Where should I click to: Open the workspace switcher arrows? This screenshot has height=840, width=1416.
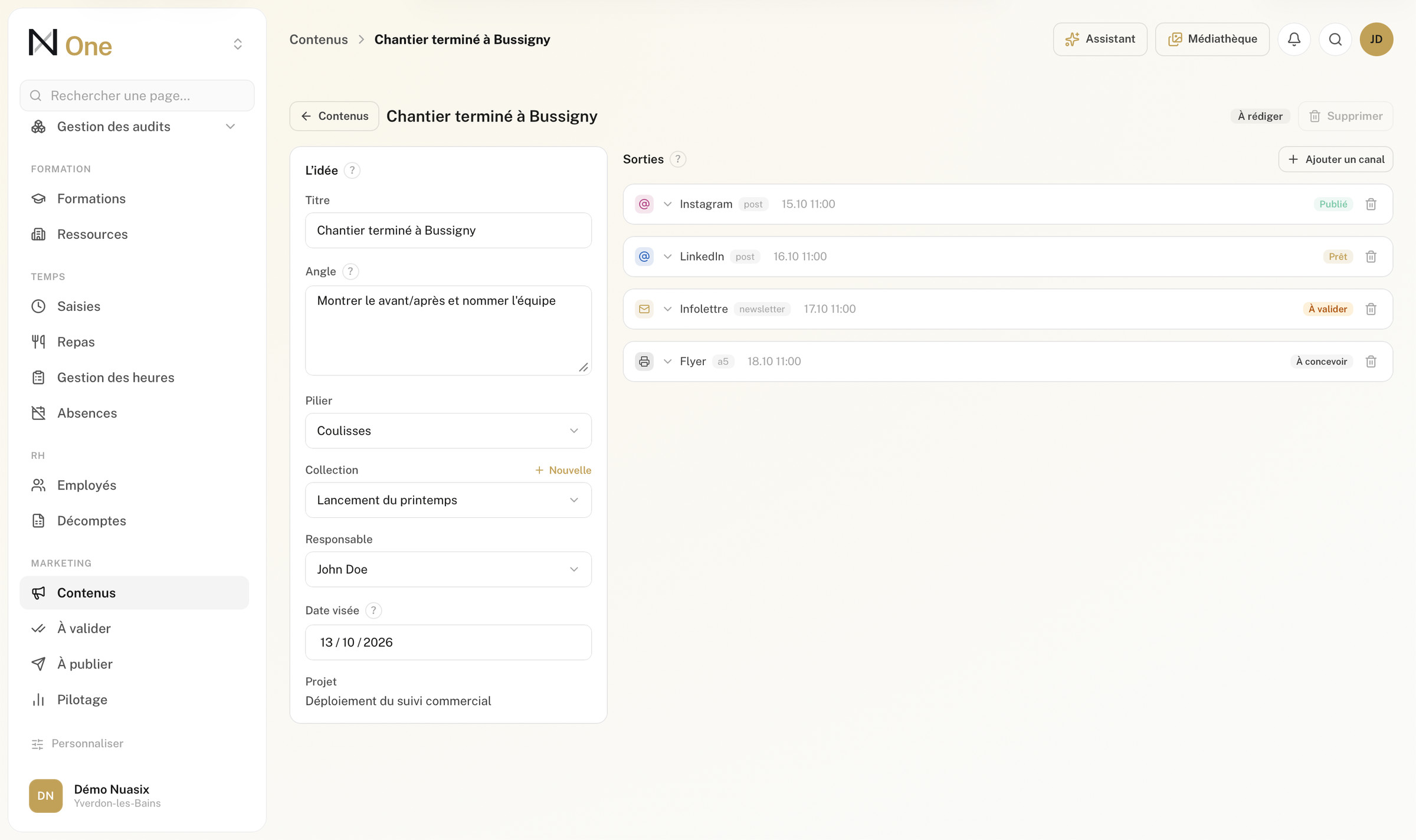pyautogui.click(x=238, y=44)
